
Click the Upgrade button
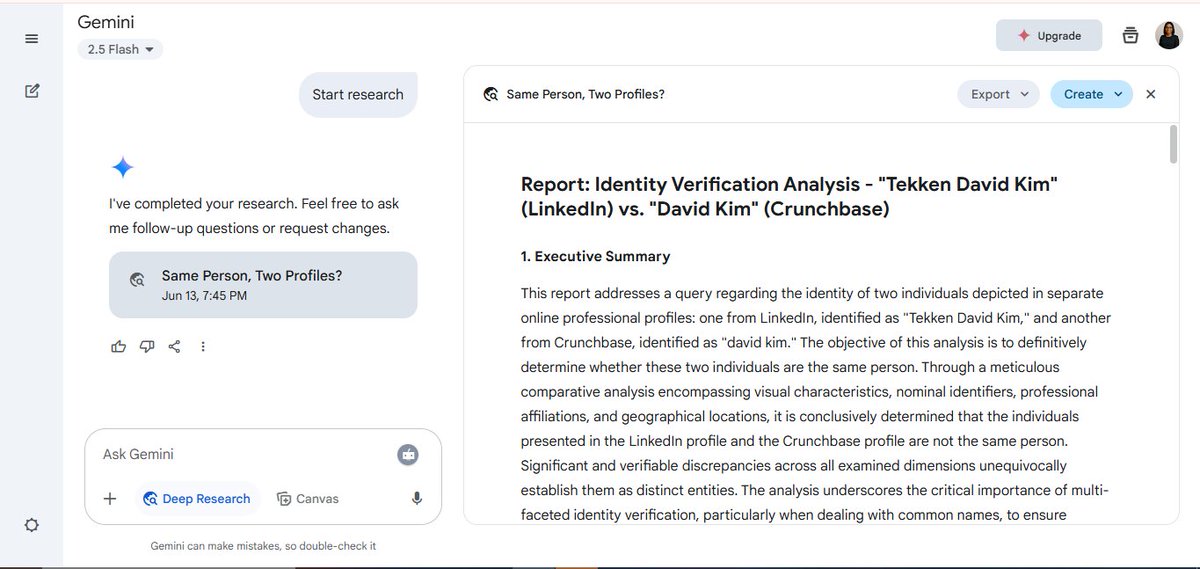coord(1049,35)
